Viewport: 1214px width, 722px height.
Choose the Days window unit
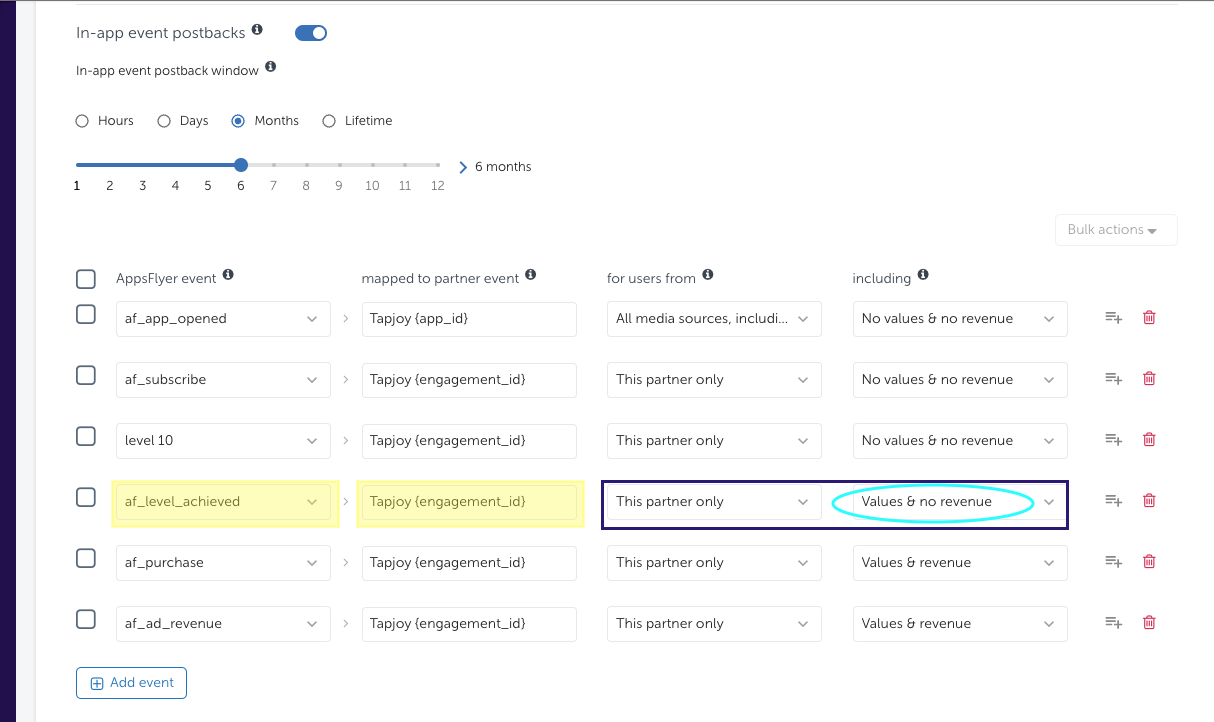pyautogui.click(x=165, y=121)
